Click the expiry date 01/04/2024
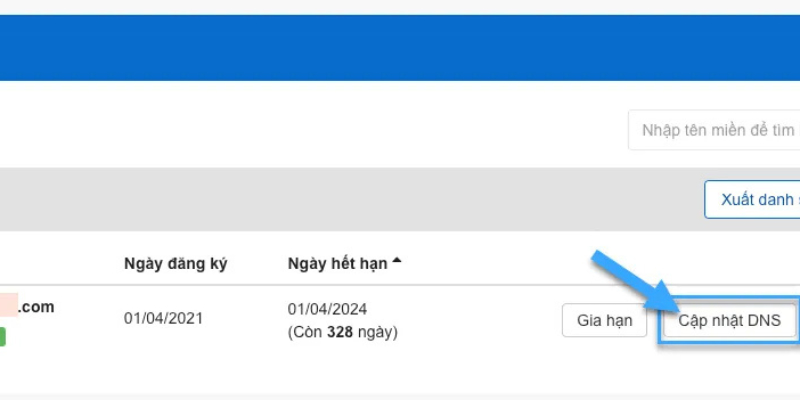The width and height of the screenshot is (800, 400). pyautogui.click(x=327, y=310)
